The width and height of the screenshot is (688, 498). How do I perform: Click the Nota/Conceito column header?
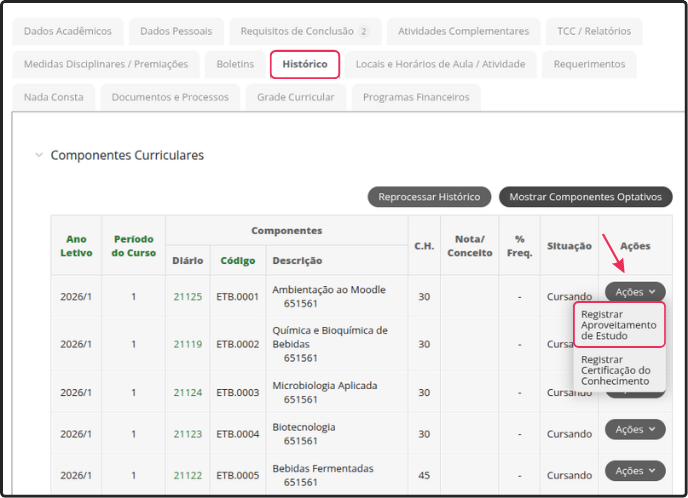coord(469,246)
